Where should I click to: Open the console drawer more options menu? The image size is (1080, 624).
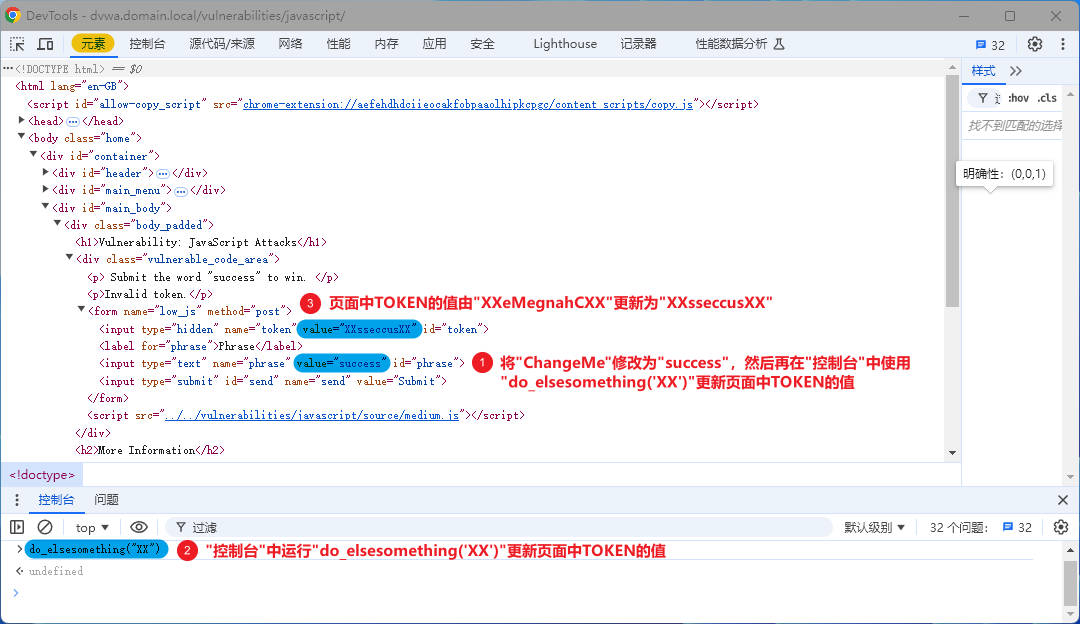pyautogui.click(x=17, y=500)
